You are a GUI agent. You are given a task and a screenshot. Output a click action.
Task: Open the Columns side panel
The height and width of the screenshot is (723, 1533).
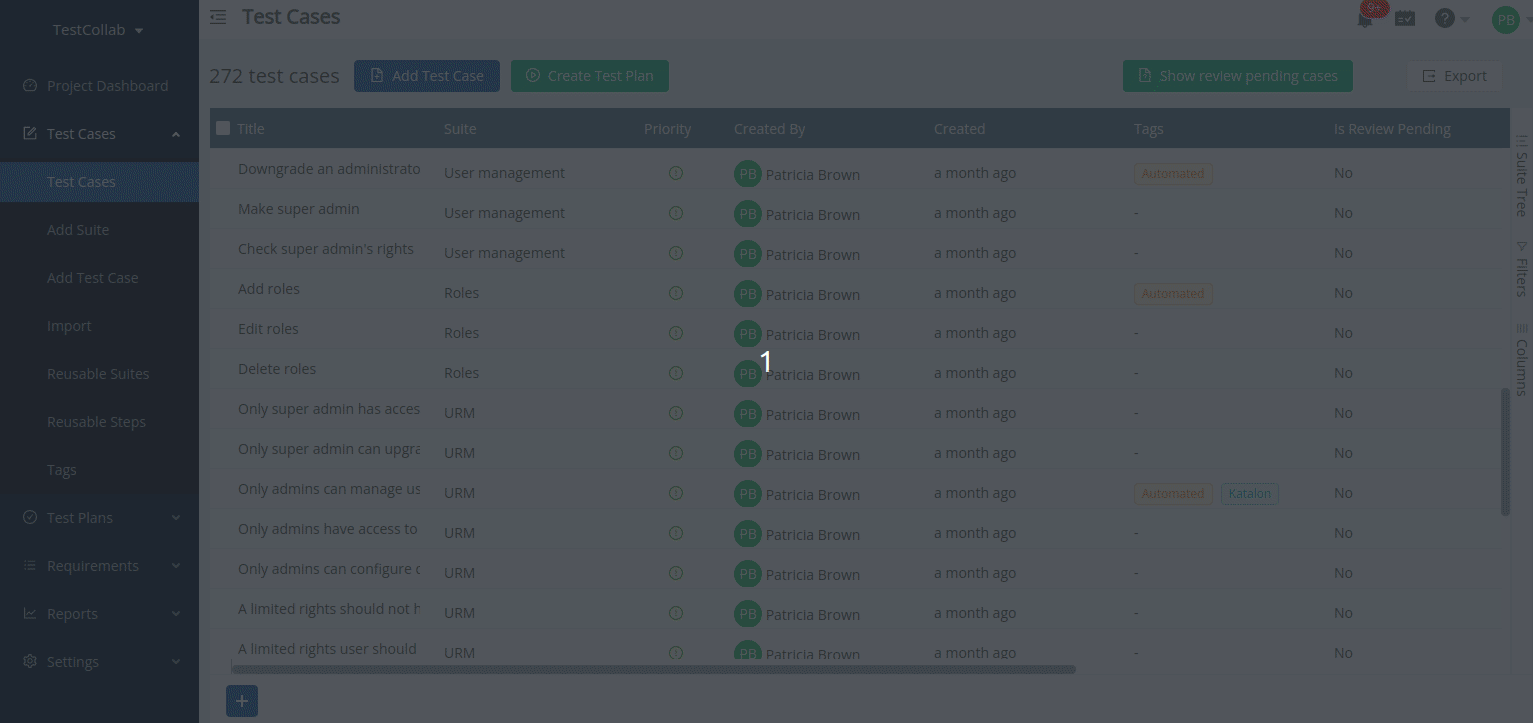tap(1521, 359)
